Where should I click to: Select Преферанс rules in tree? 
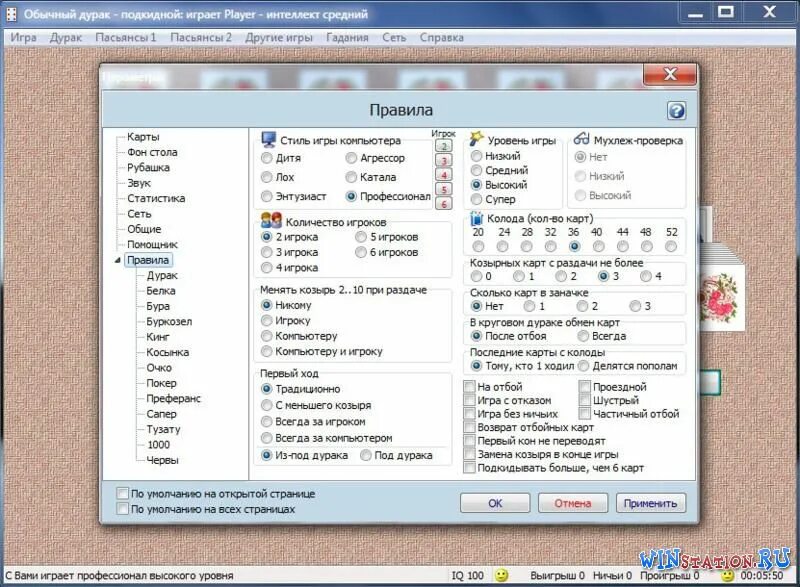[173, 398]
